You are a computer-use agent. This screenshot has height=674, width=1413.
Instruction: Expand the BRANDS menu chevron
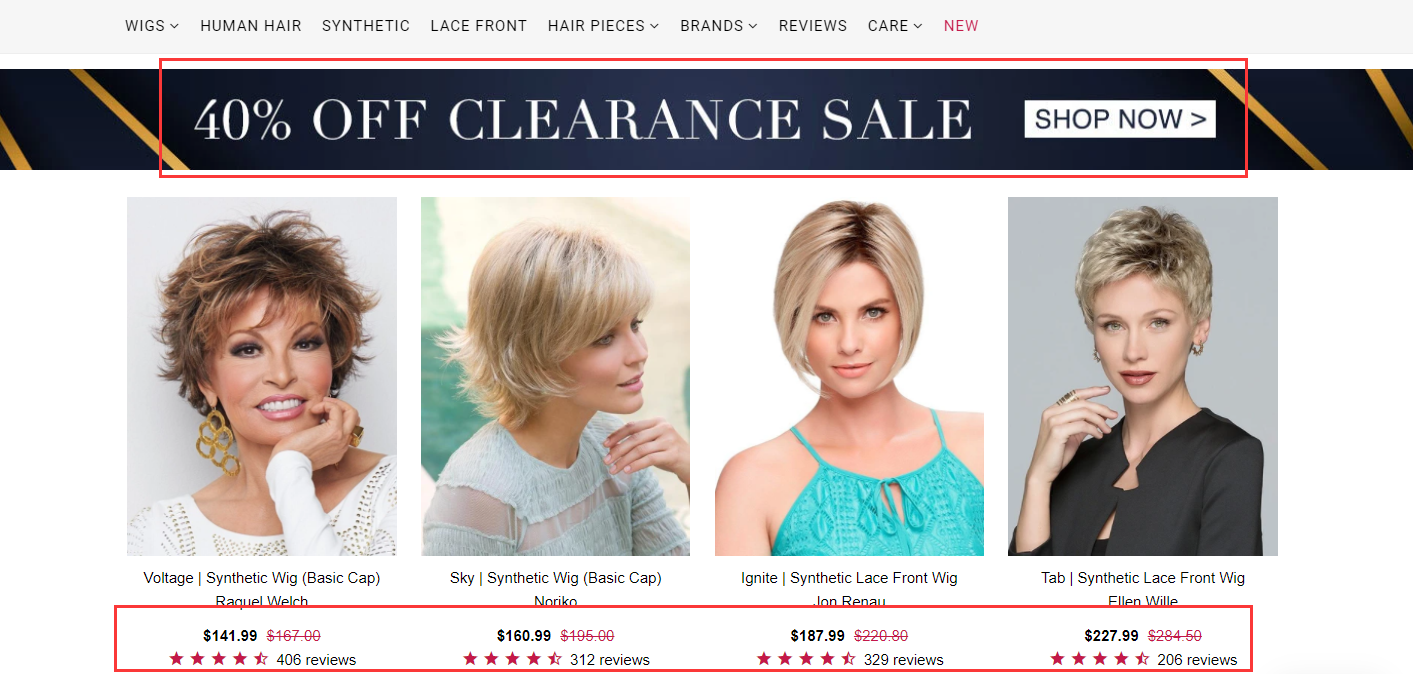pyautogui.click(x=753, y=26)
